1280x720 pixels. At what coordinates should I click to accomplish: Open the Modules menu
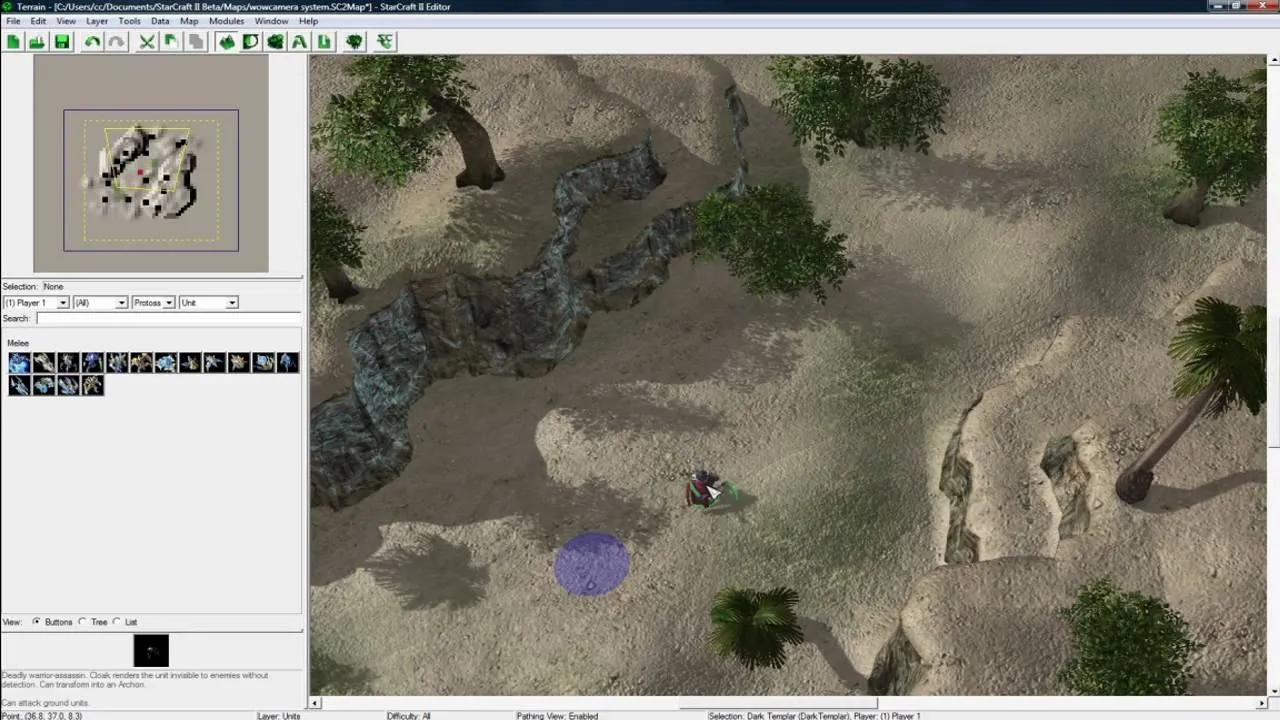click(x=226, y=21)
